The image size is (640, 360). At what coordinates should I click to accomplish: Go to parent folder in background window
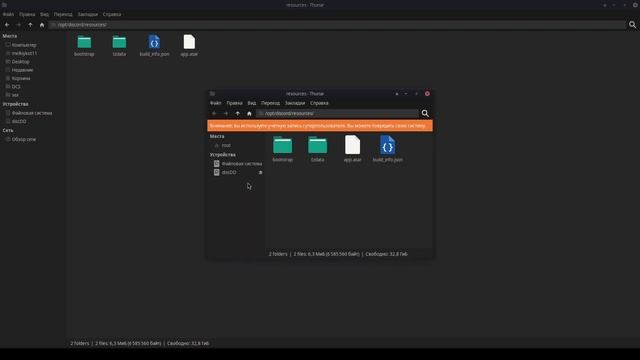tap(30, 25)
